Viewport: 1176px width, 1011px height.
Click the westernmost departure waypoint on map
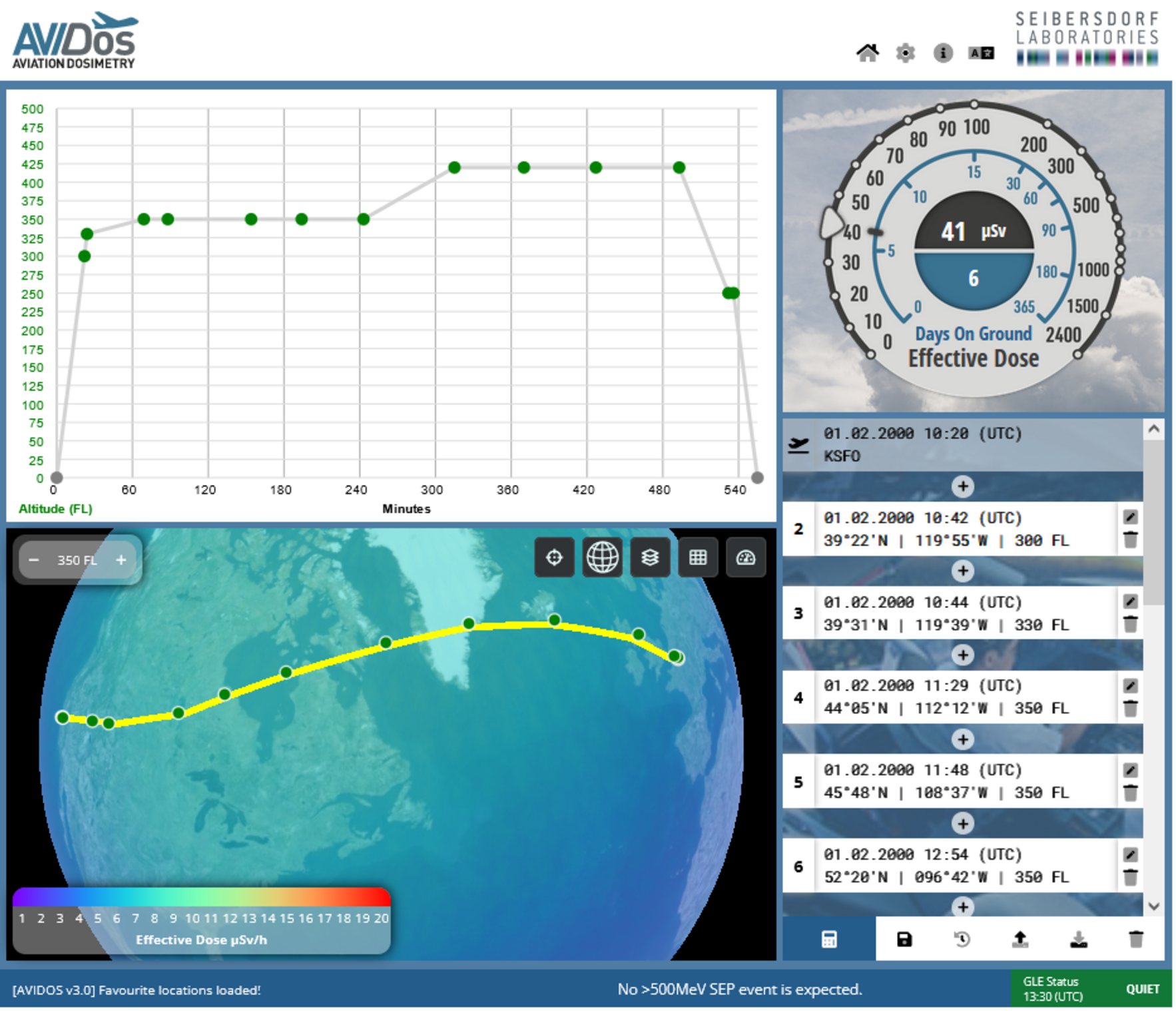[x=62, y=717]
